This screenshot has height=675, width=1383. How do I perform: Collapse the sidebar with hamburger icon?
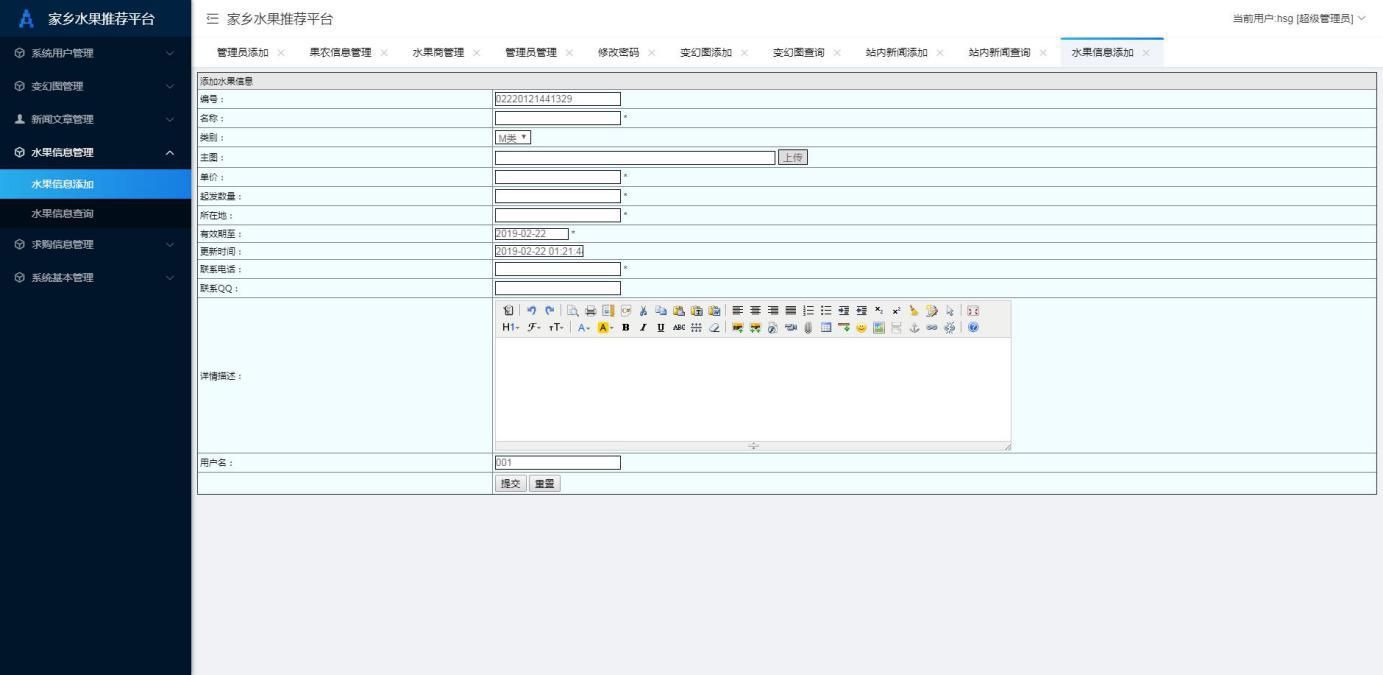click(x=211, y=19)
